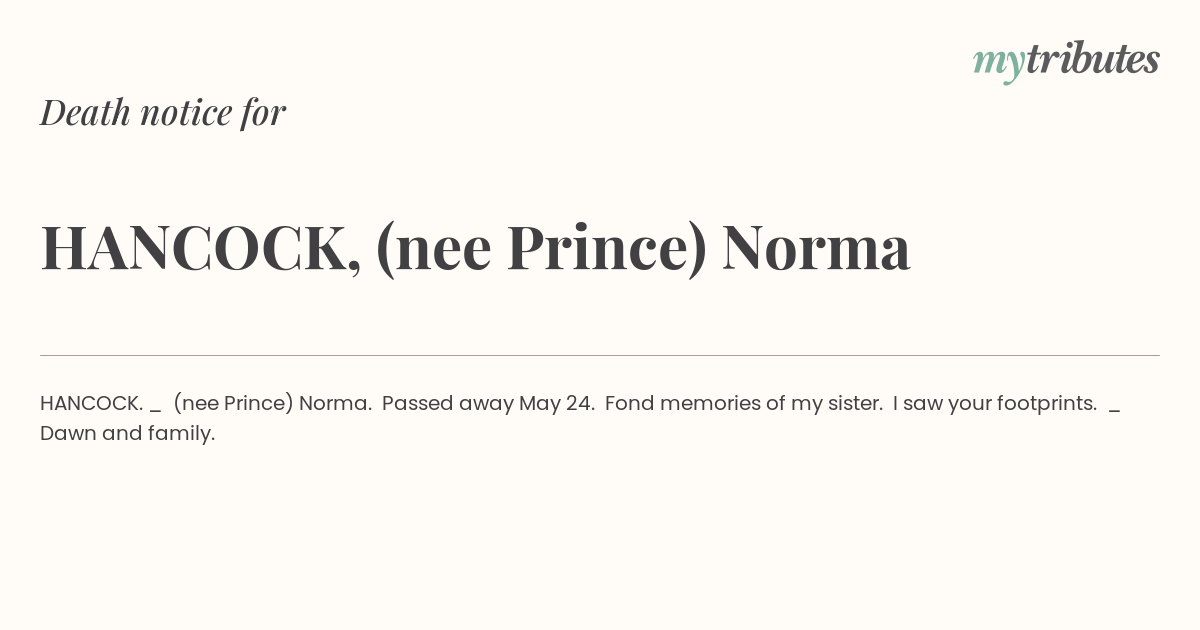Click the large "HANCOCK," heading word

tap(201, 248)
